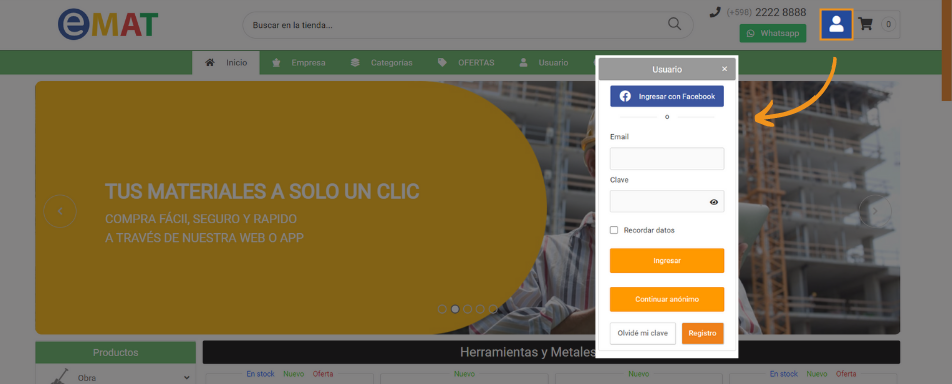Click the orange Ingresar button
The height and width of the screenshot is (384, 952).
coord(667,261)
